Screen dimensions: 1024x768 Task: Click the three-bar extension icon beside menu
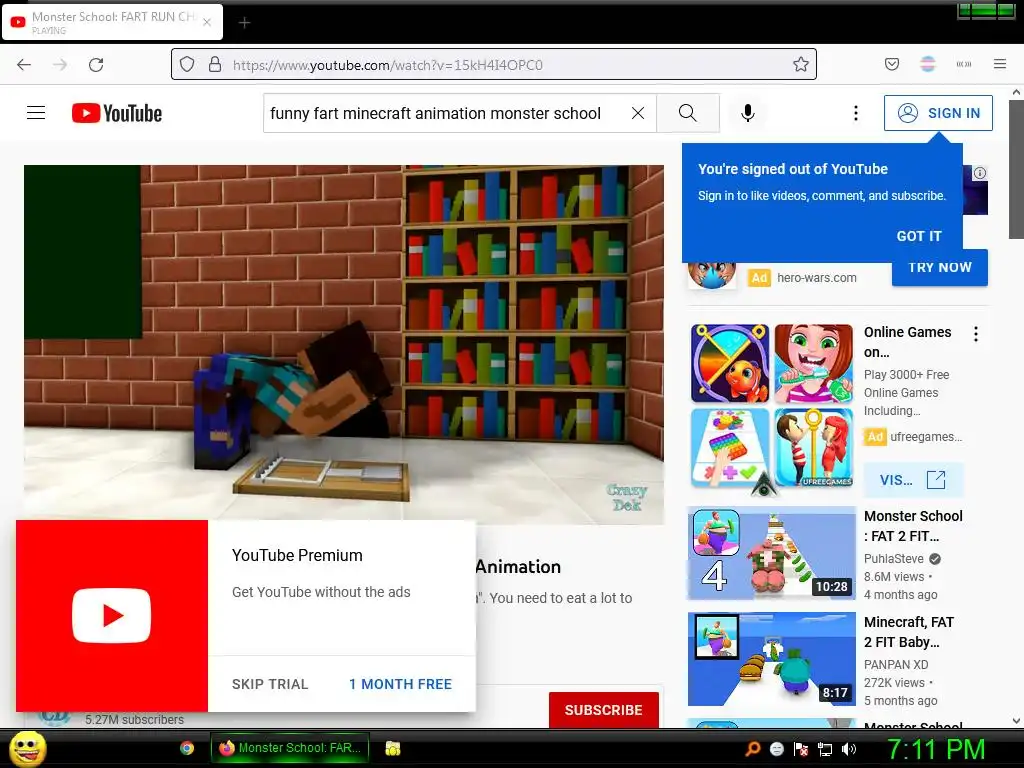pos(964,64)
